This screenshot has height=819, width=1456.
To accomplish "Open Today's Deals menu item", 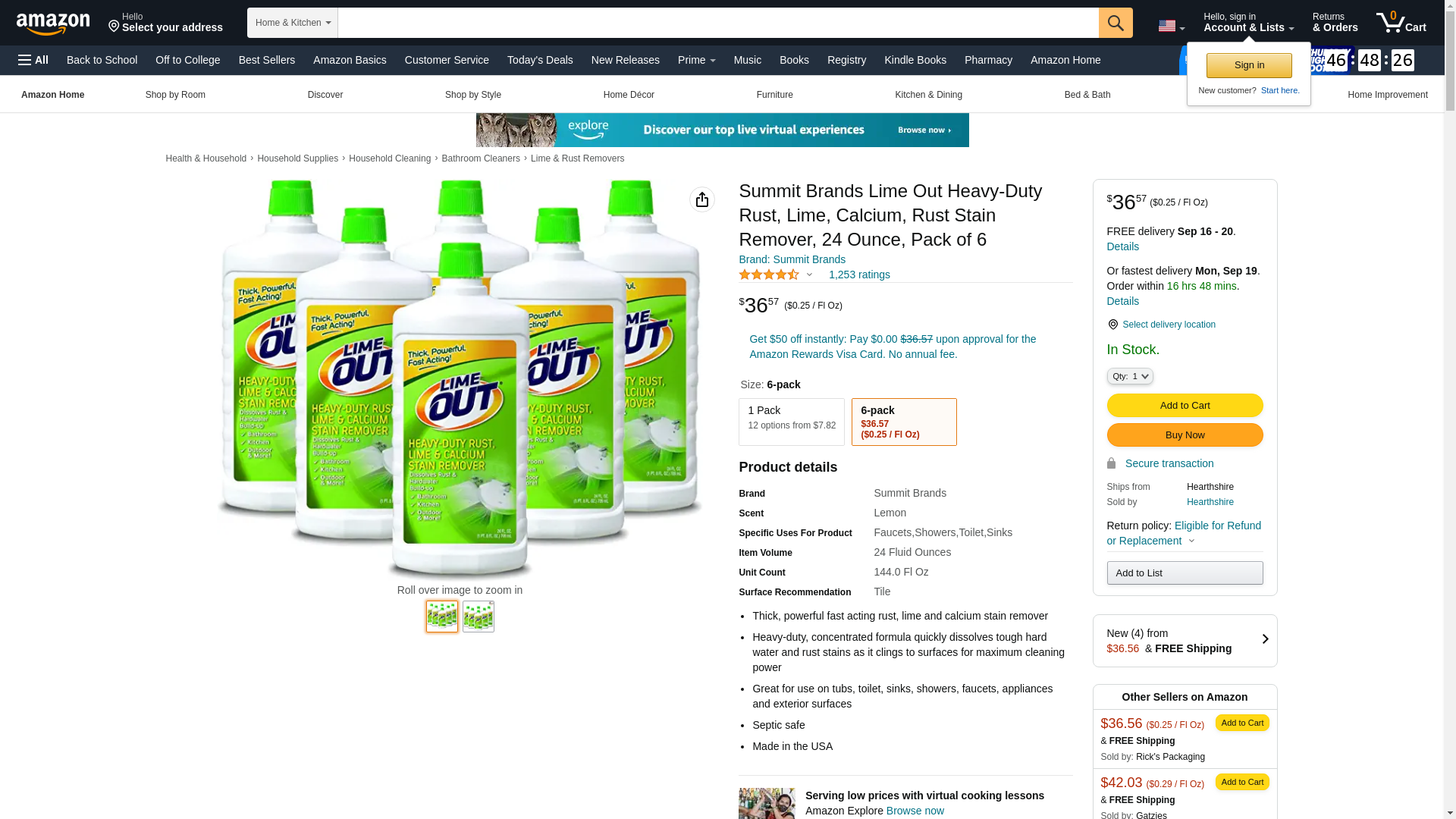I will 540,60.
